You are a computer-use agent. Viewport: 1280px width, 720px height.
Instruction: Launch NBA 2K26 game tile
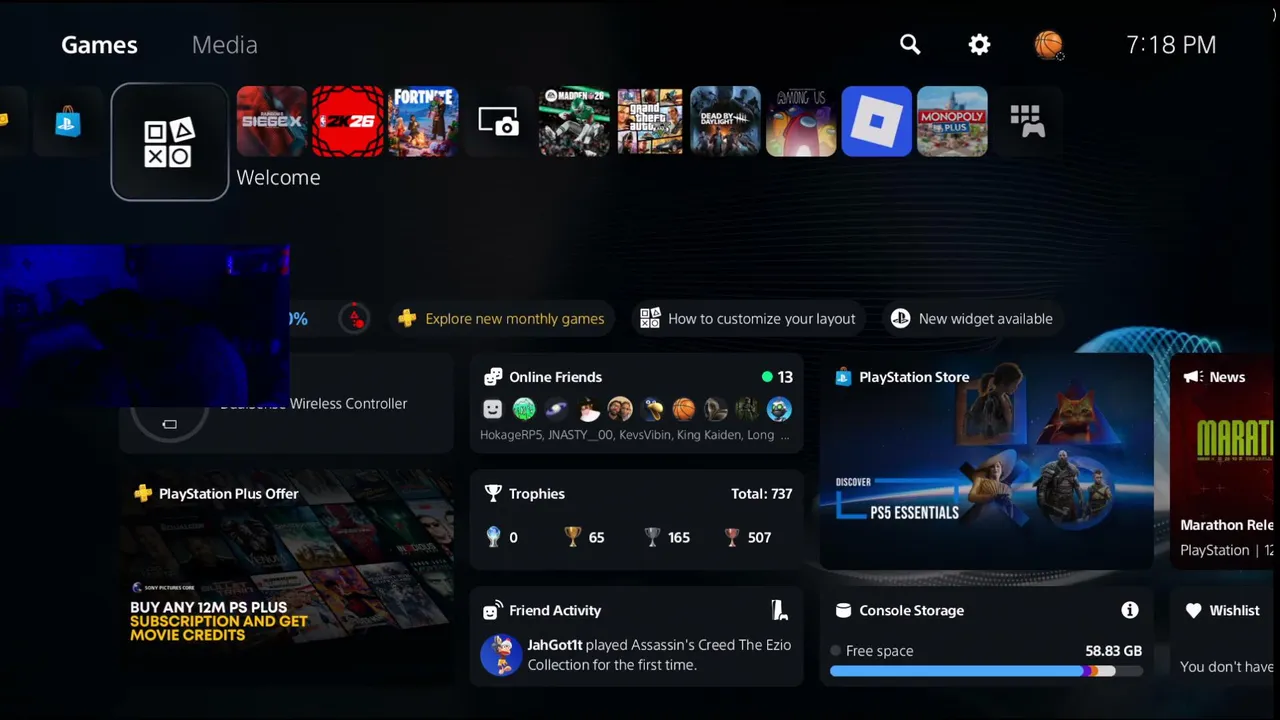point(348,122)
